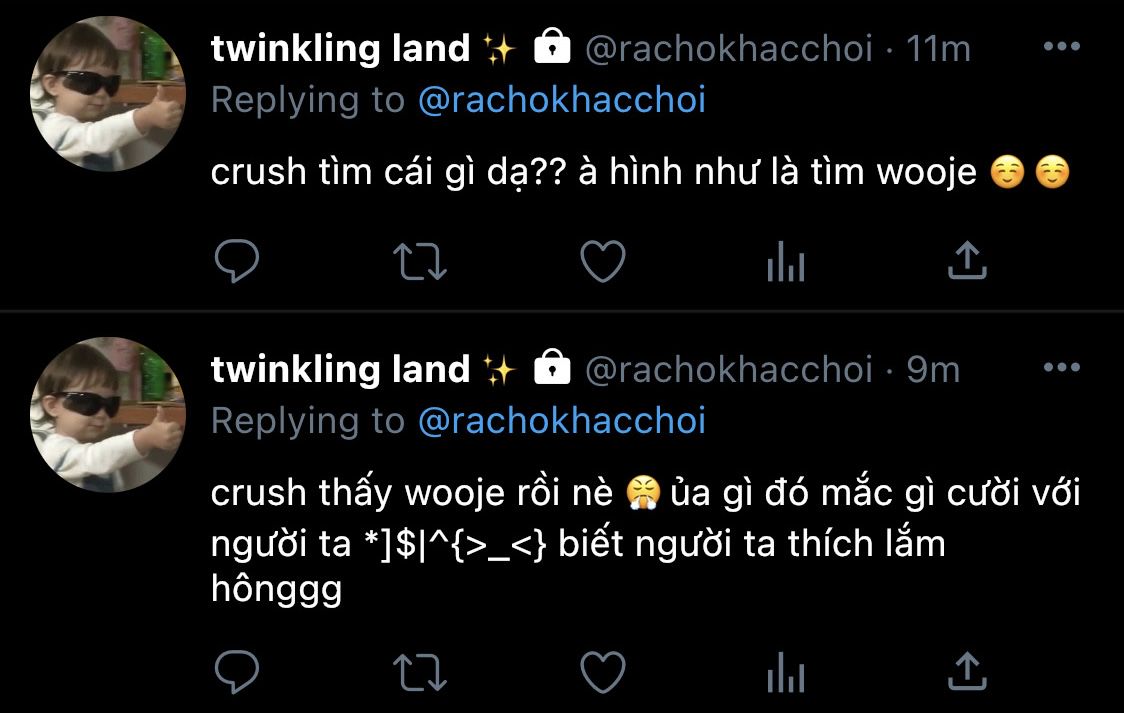
Task: Reply to the first tweet about tìm wooje
Action: (237, 261)
